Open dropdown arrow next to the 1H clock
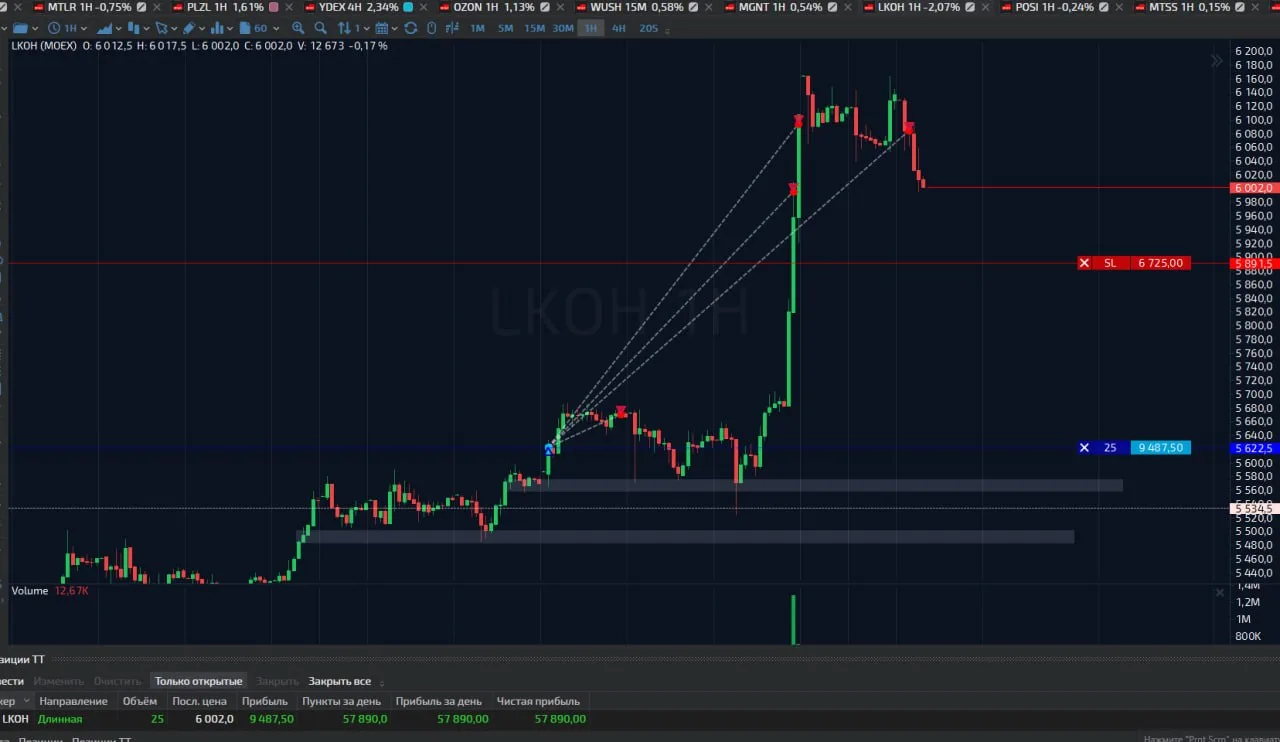The image size is (1280, 742). coord(84,28)
